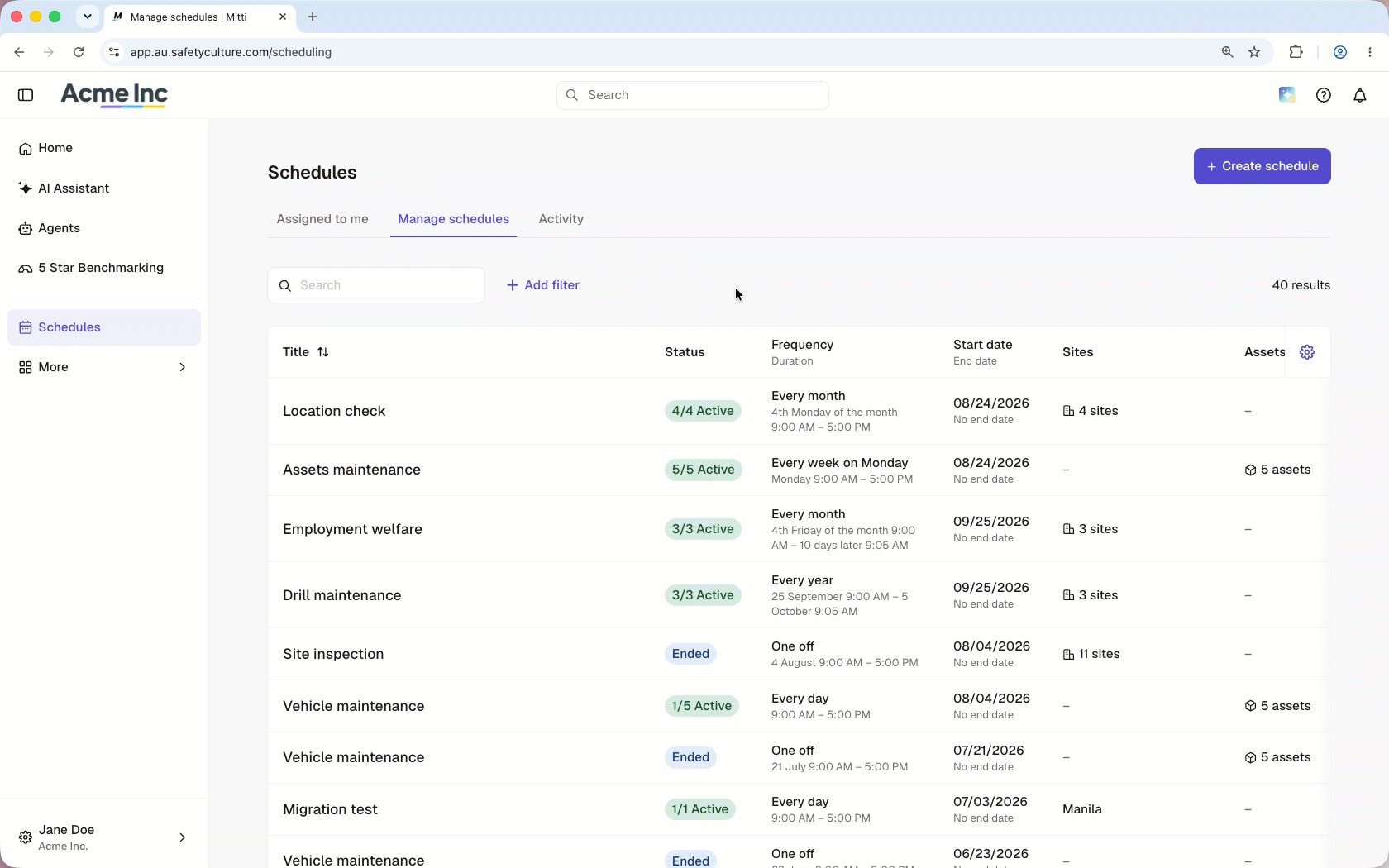Open Jane Doe account settings
Image resolution: width=1389 pixels, height=868 pixels.
click(x=104, y=837)
